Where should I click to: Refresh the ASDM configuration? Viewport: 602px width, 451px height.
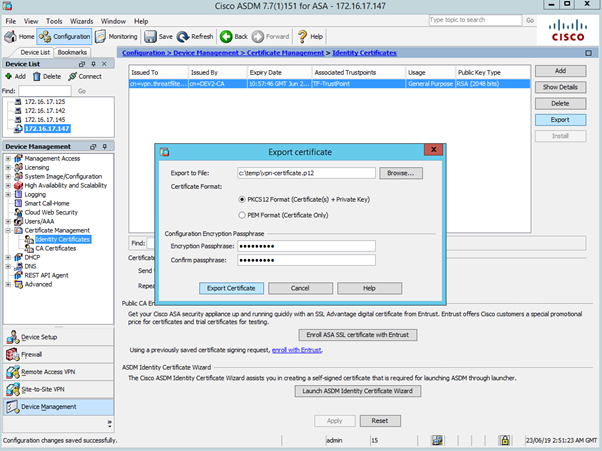click(x=195, y=36)
